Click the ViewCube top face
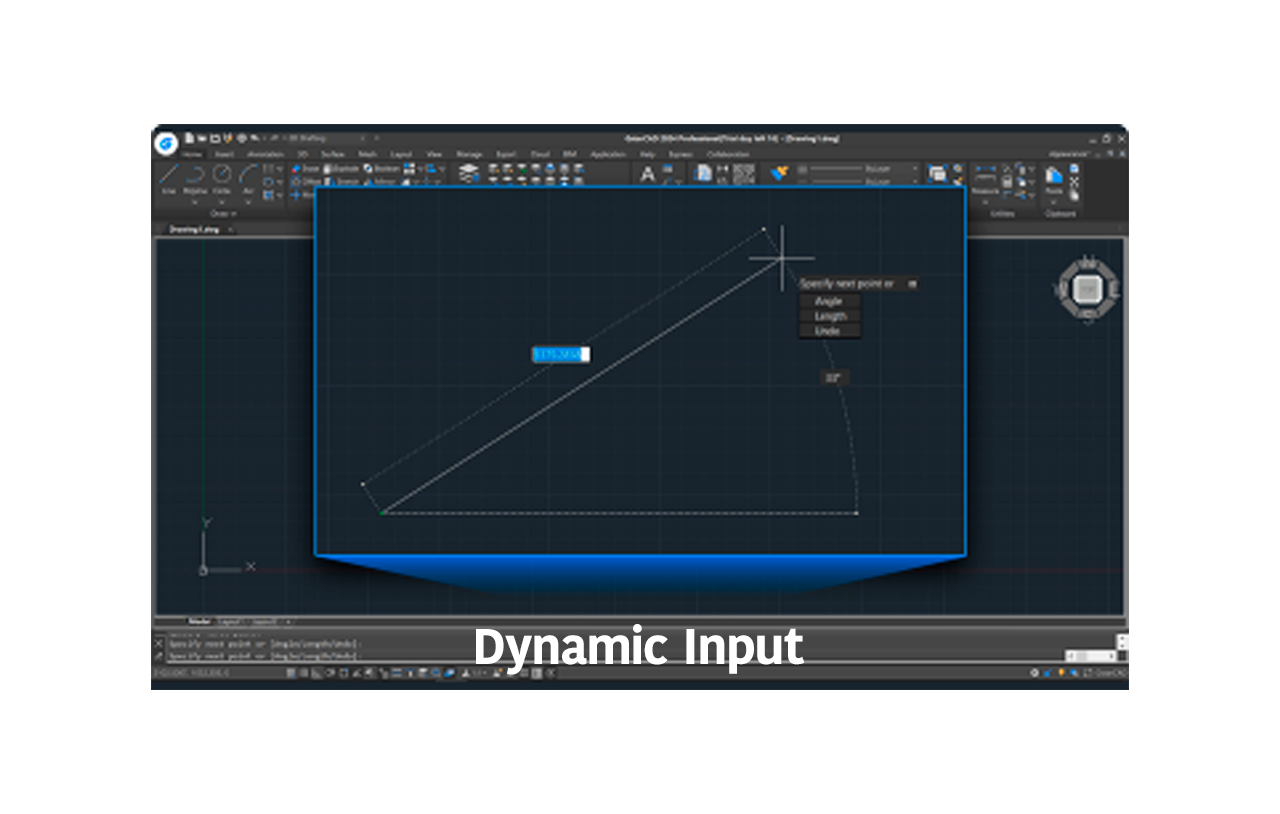Image resolution: width=1280 pixels, height=814 pixels. [x=1086, y=289]
